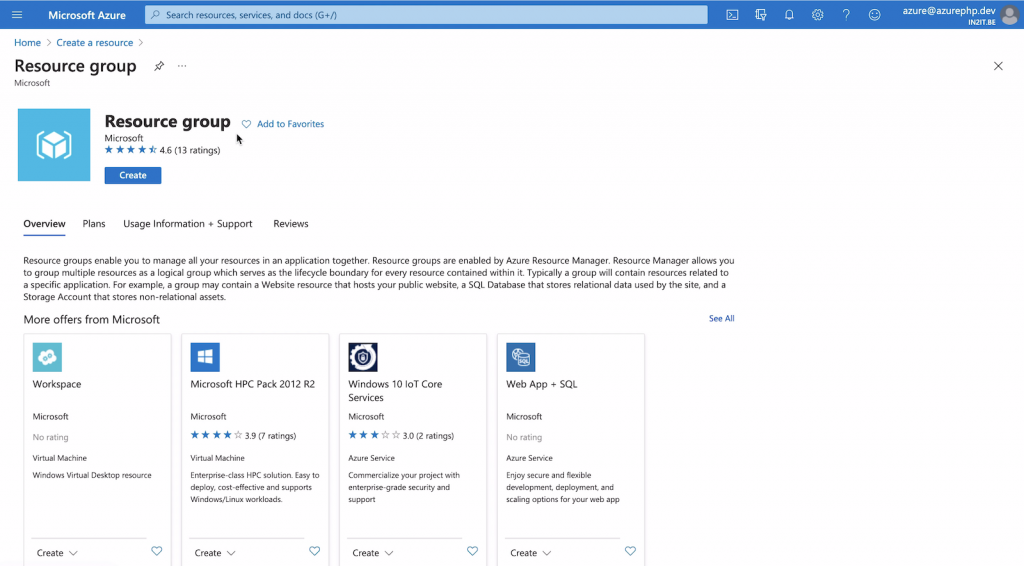Screen dimensions: 1024x566
Task: Favorite the Microsoft HPC Pack card heart
Action: 315,551
